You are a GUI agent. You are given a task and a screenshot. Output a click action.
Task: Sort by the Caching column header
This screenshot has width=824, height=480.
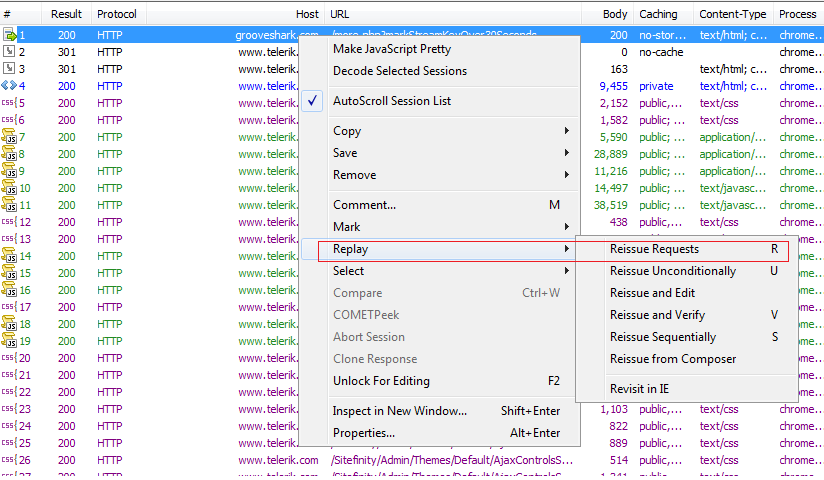(663, 14)
